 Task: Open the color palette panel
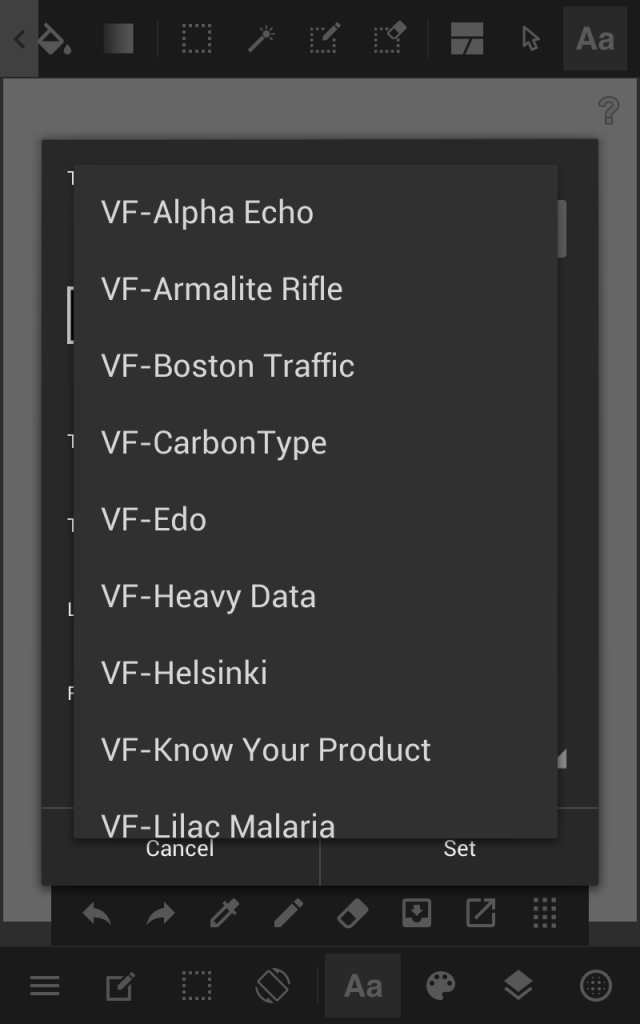[x=441, y=985]
